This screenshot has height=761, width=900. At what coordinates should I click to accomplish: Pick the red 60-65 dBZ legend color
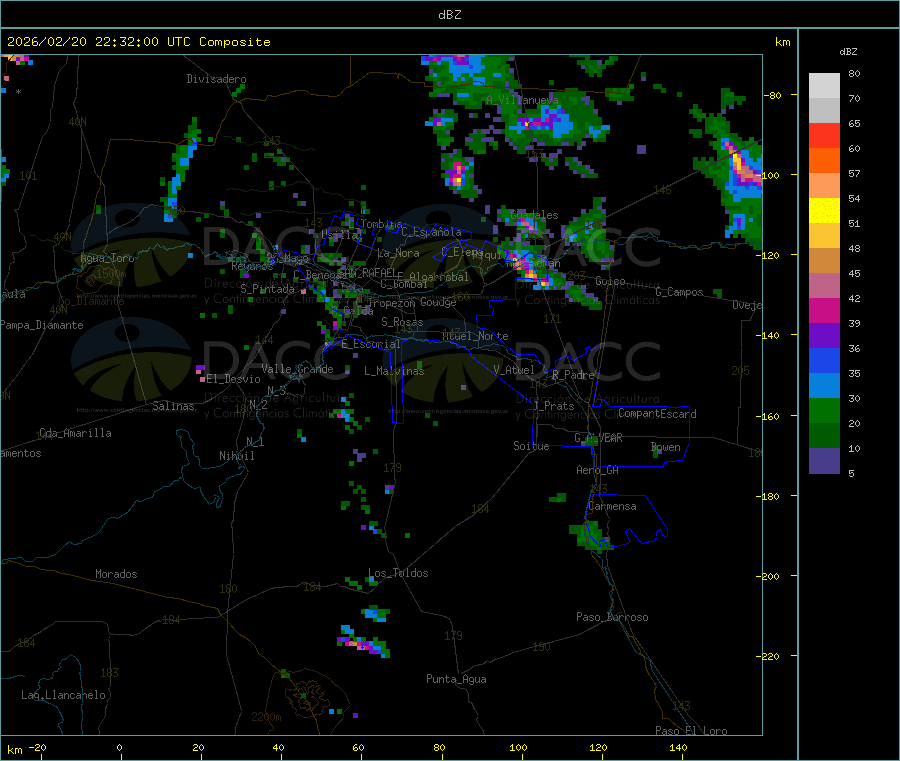824,135
